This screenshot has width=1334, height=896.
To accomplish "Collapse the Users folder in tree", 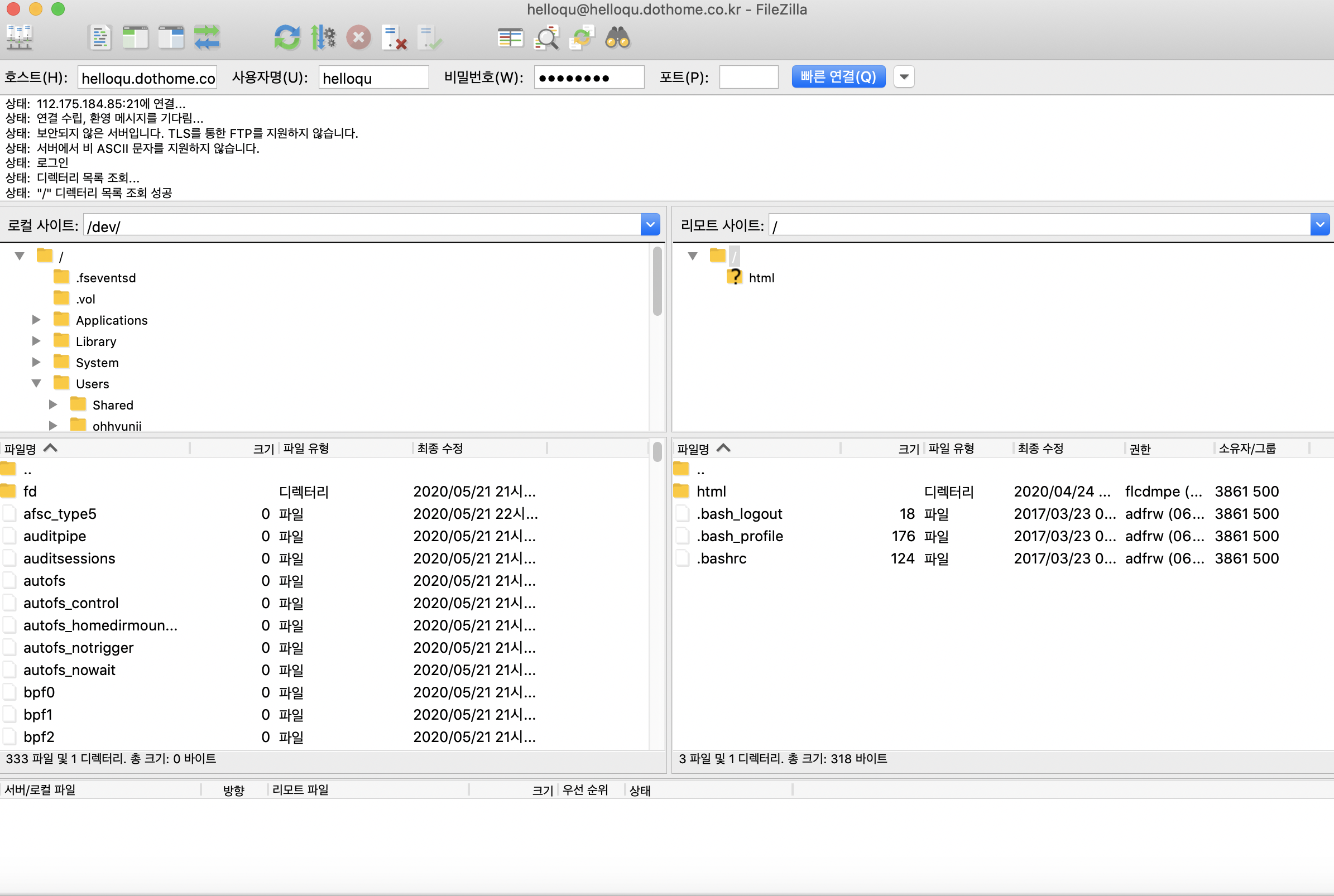I will click(36, 383).
